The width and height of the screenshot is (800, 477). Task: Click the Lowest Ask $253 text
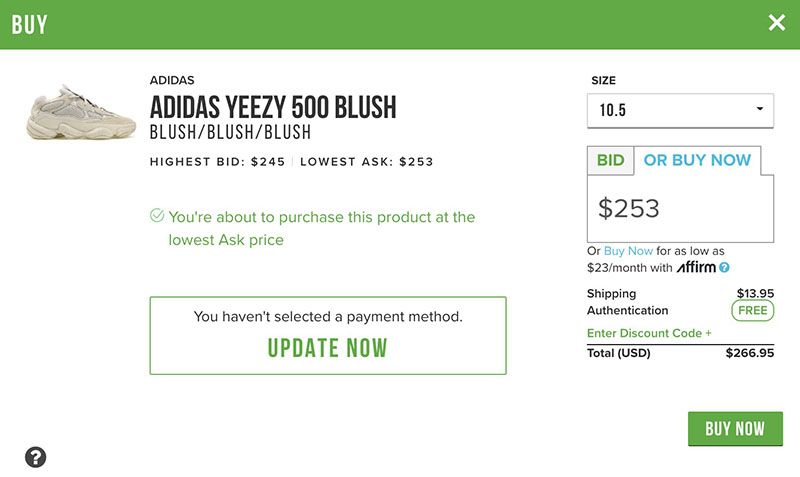[x=366, y=162]
